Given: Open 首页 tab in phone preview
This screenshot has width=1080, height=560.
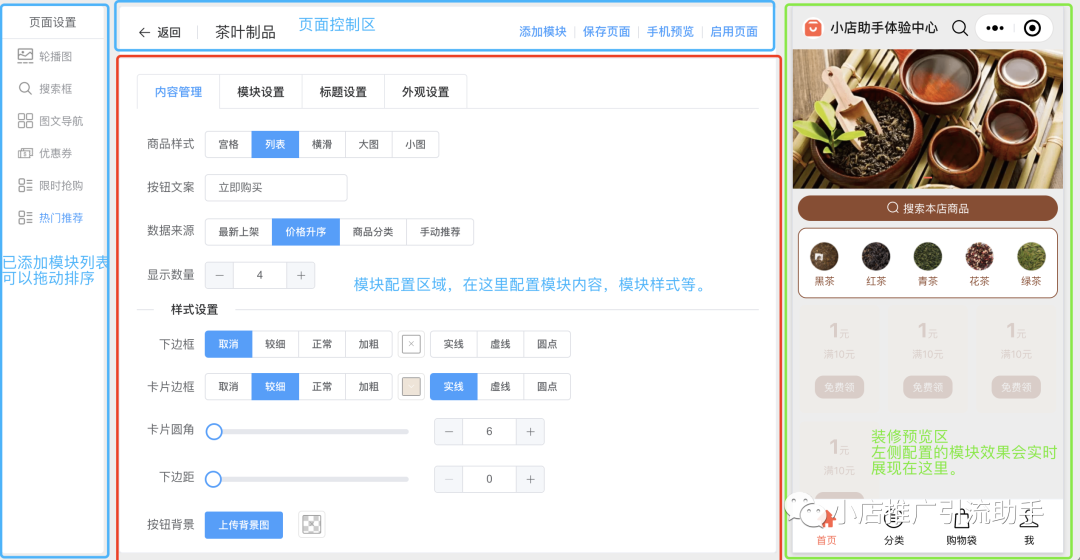Looking at the screenshot, I should click(827, 530).
